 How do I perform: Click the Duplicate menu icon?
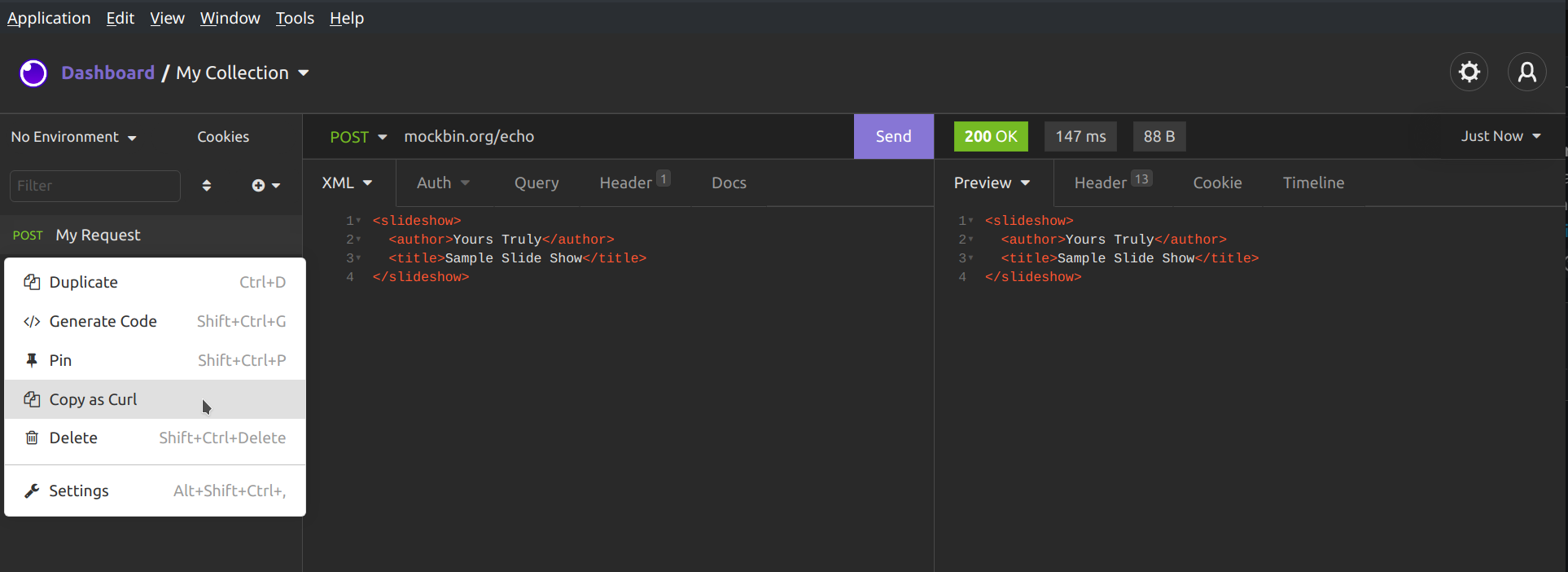point(32,282)
